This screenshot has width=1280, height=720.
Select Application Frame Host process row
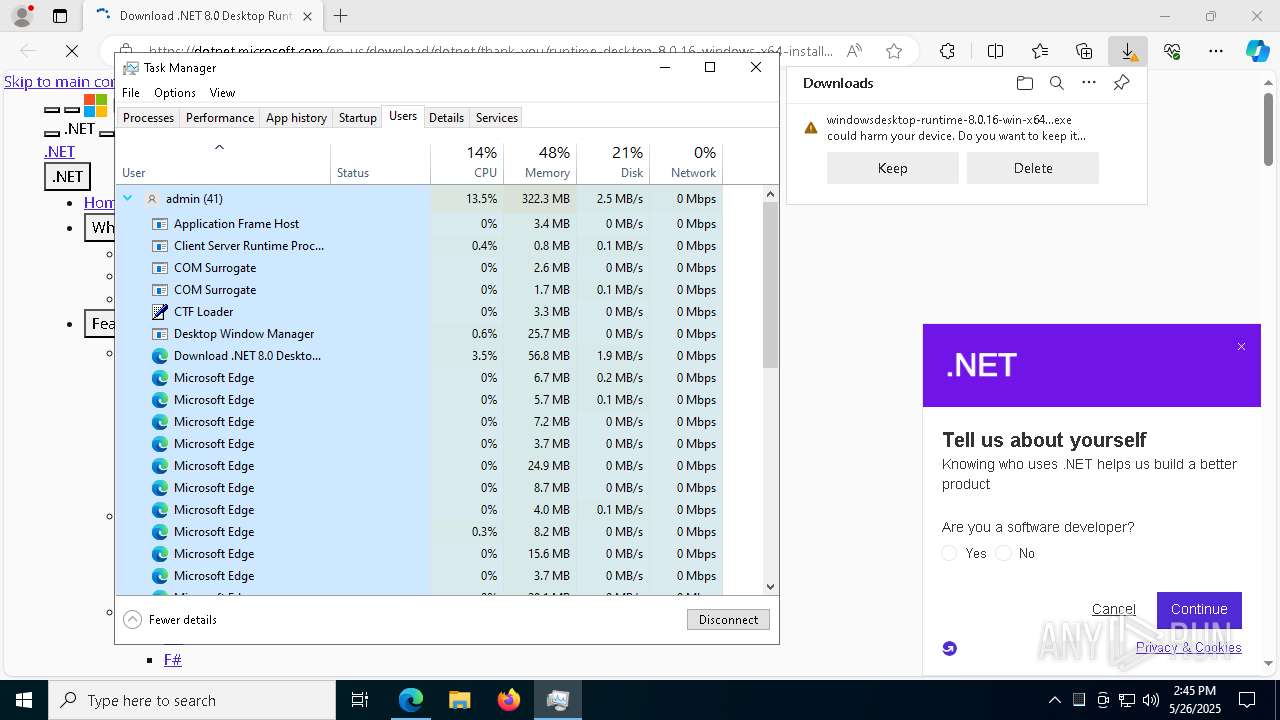tap(419, 223)
